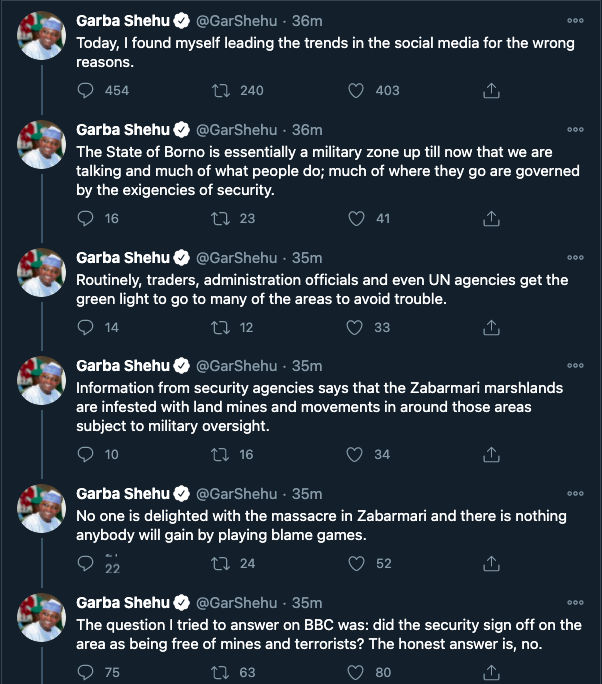Retweet the BBC question tweet
Image resolution: width=602 pixels, height=684 pixels.
point(221,672)
